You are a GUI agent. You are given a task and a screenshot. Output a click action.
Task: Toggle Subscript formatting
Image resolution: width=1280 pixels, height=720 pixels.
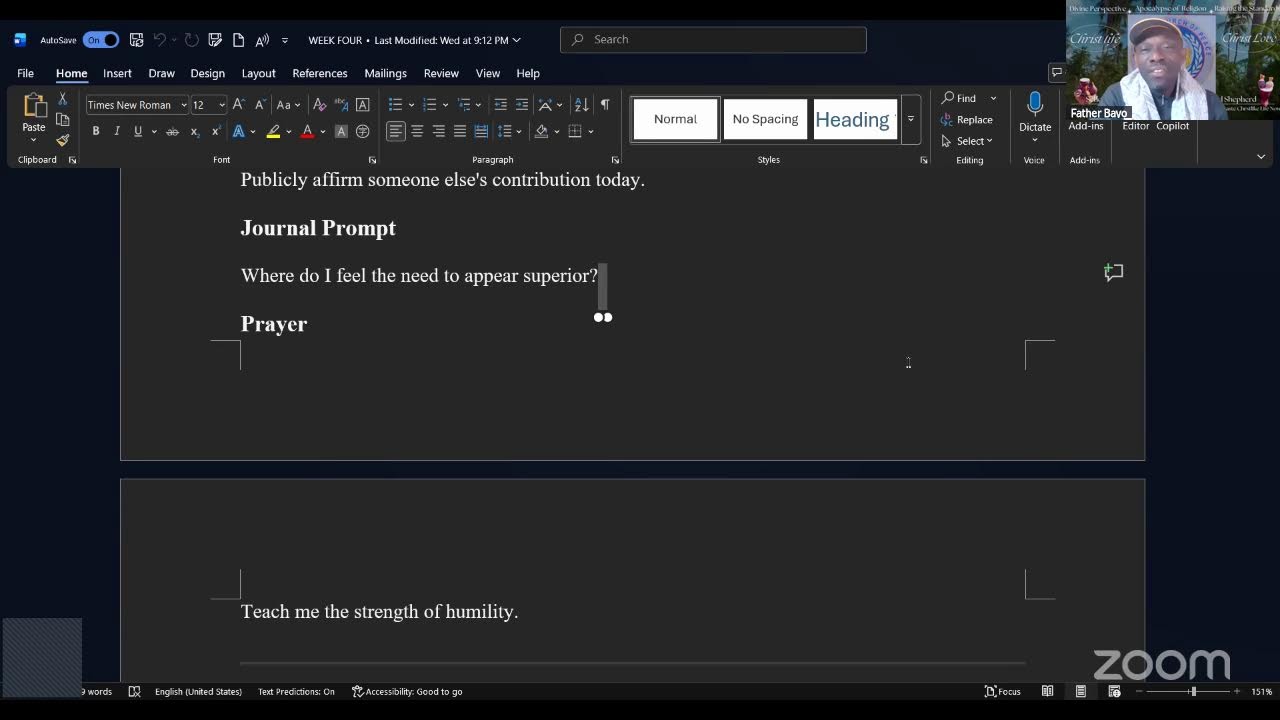[x=195, y=131]
